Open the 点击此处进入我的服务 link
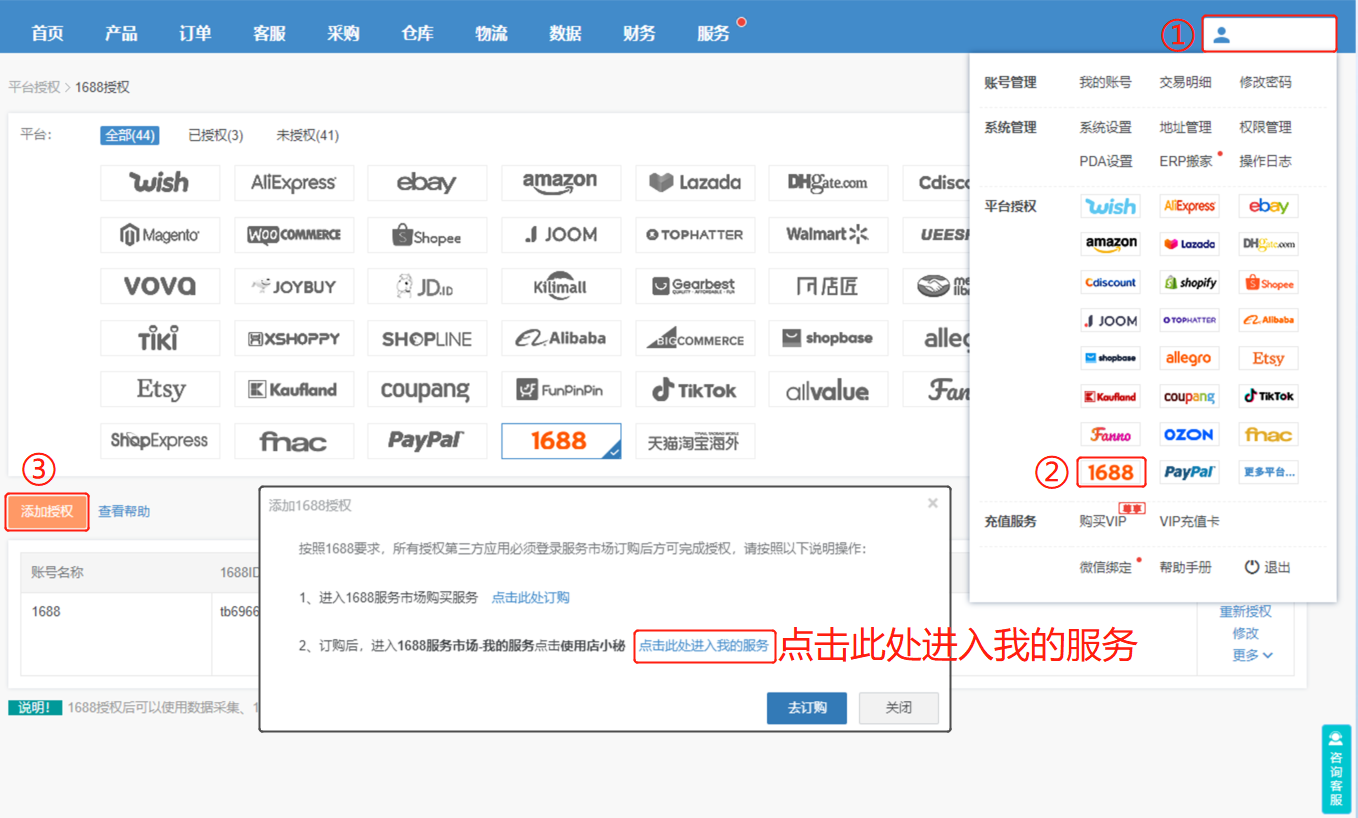The width and height of the screenshot is (1358, 818). click(704, 646)
